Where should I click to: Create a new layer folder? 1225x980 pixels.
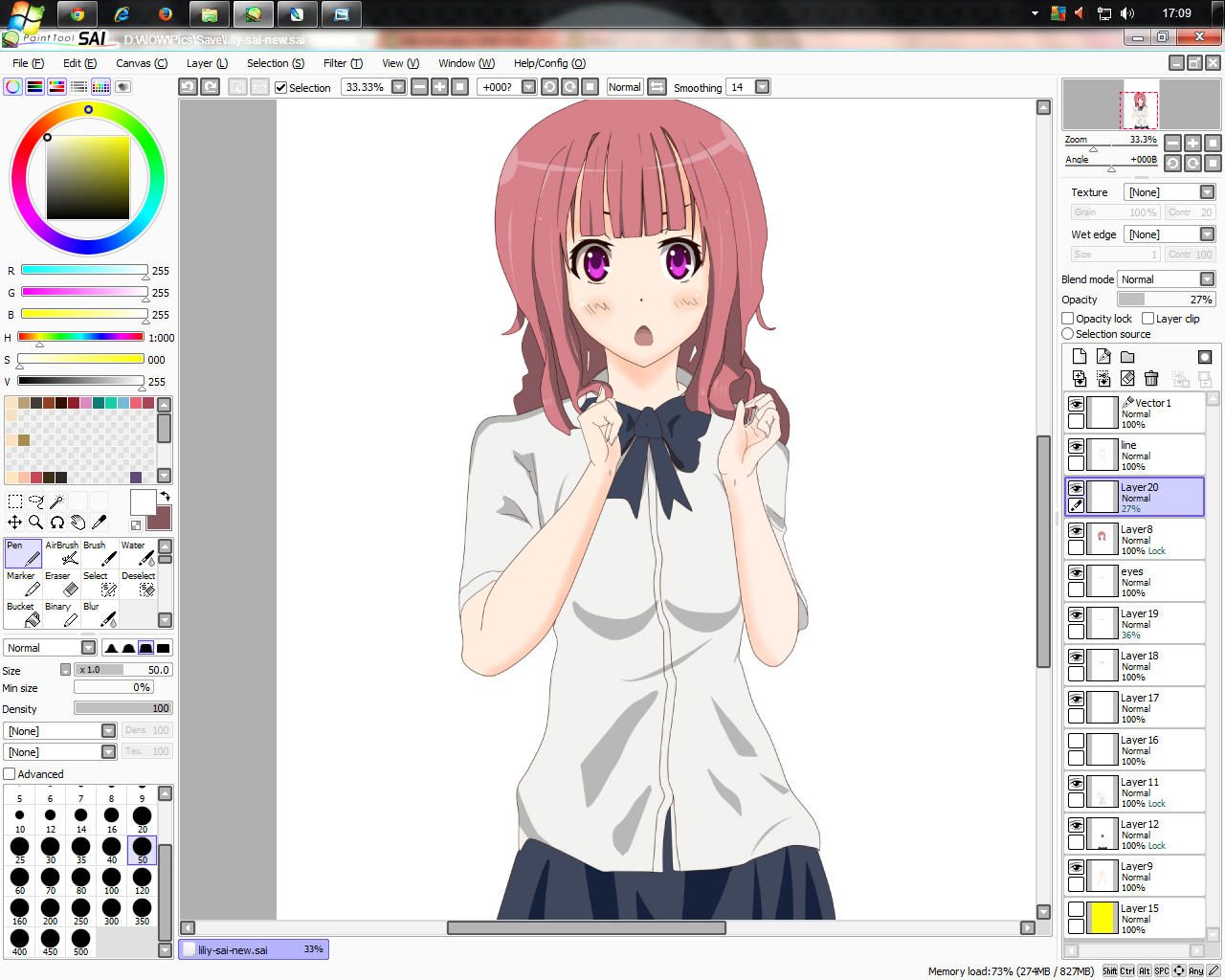coord(1127,356)
